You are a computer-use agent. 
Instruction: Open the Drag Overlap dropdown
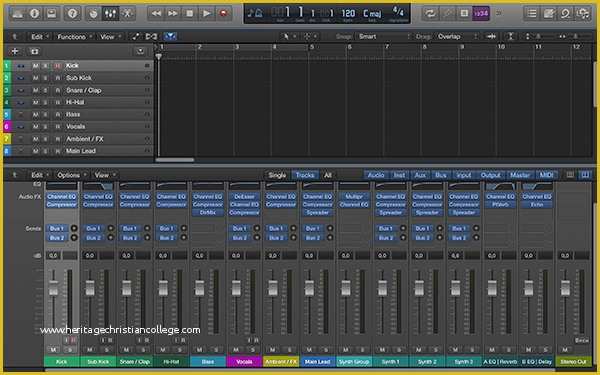pyautogui.click(x=458, y=37)
